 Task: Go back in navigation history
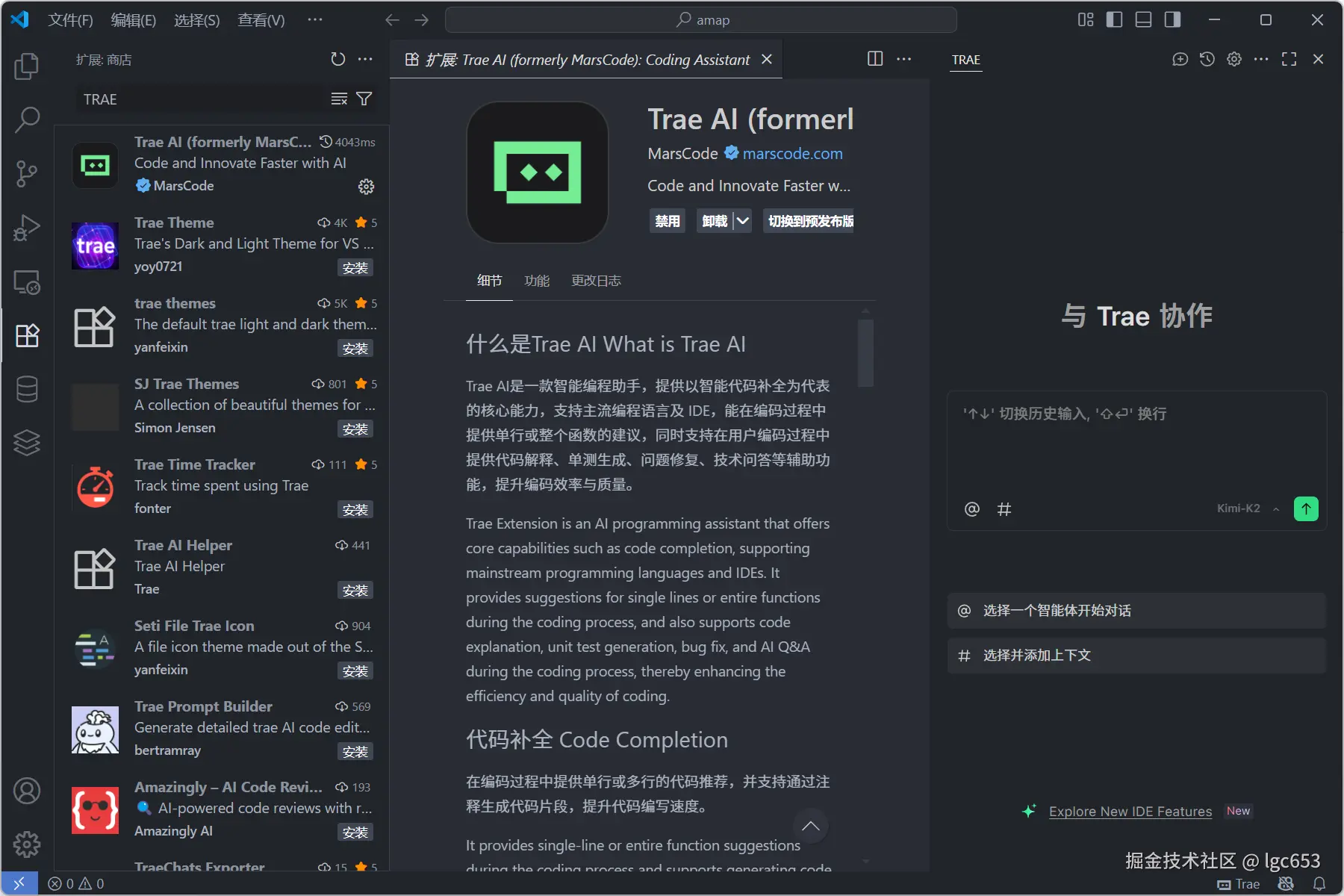392,20
